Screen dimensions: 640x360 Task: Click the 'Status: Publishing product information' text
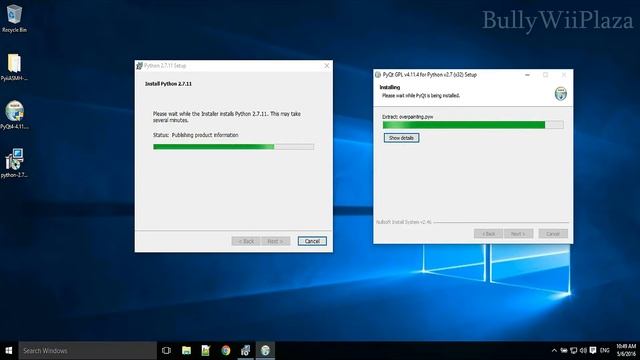click(x=196, y=135)
